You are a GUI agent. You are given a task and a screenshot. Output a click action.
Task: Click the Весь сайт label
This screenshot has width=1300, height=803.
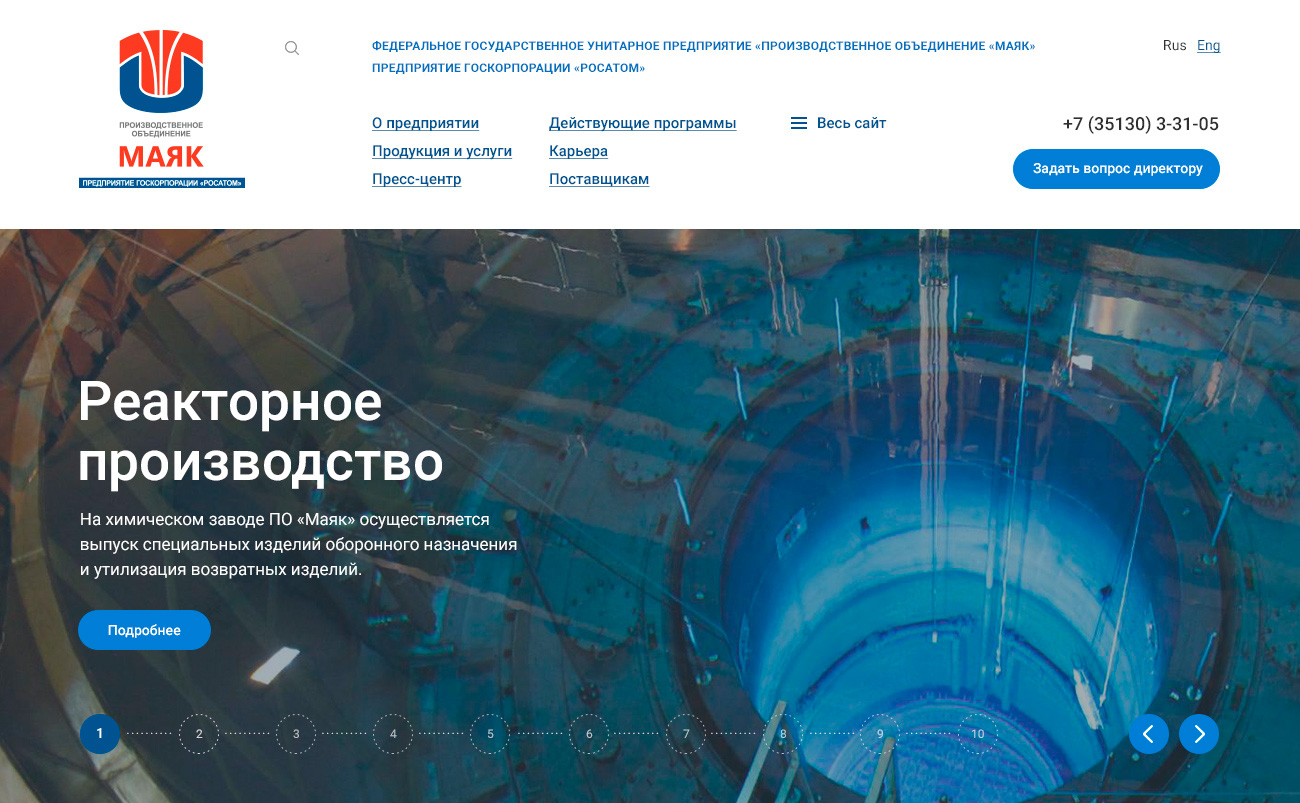click(851, 123)
